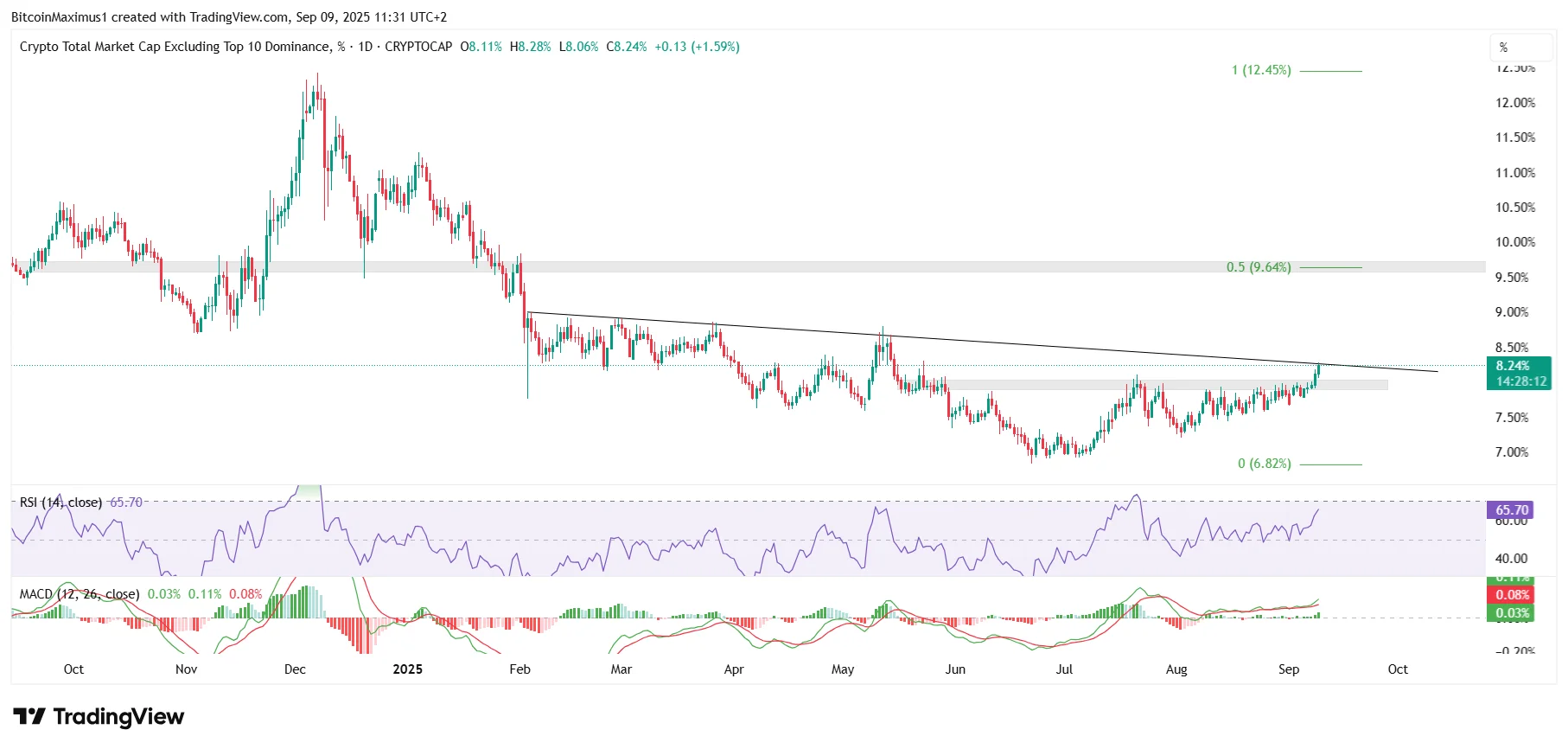1568x749 pixels.
Task: Click the 2025 label on time axis
Action: (407, 669)
